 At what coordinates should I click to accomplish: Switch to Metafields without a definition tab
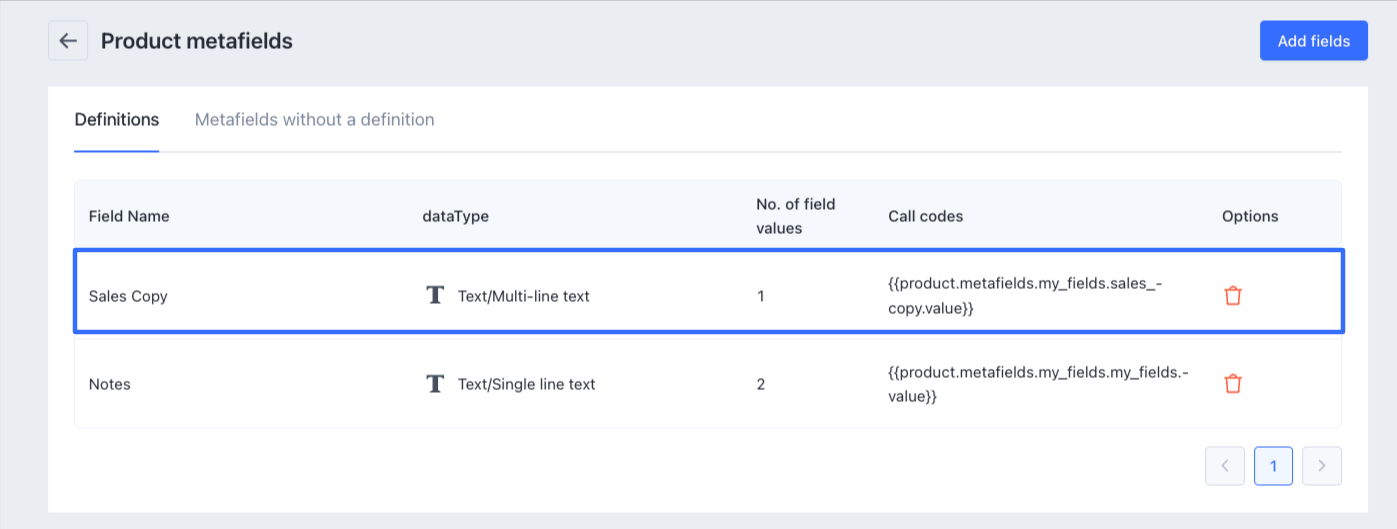pos(314,120)
